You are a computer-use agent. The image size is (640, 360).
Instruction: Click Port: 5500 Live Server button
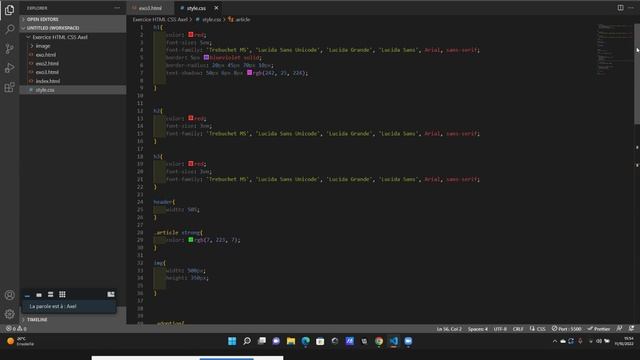tap(566, 329)
